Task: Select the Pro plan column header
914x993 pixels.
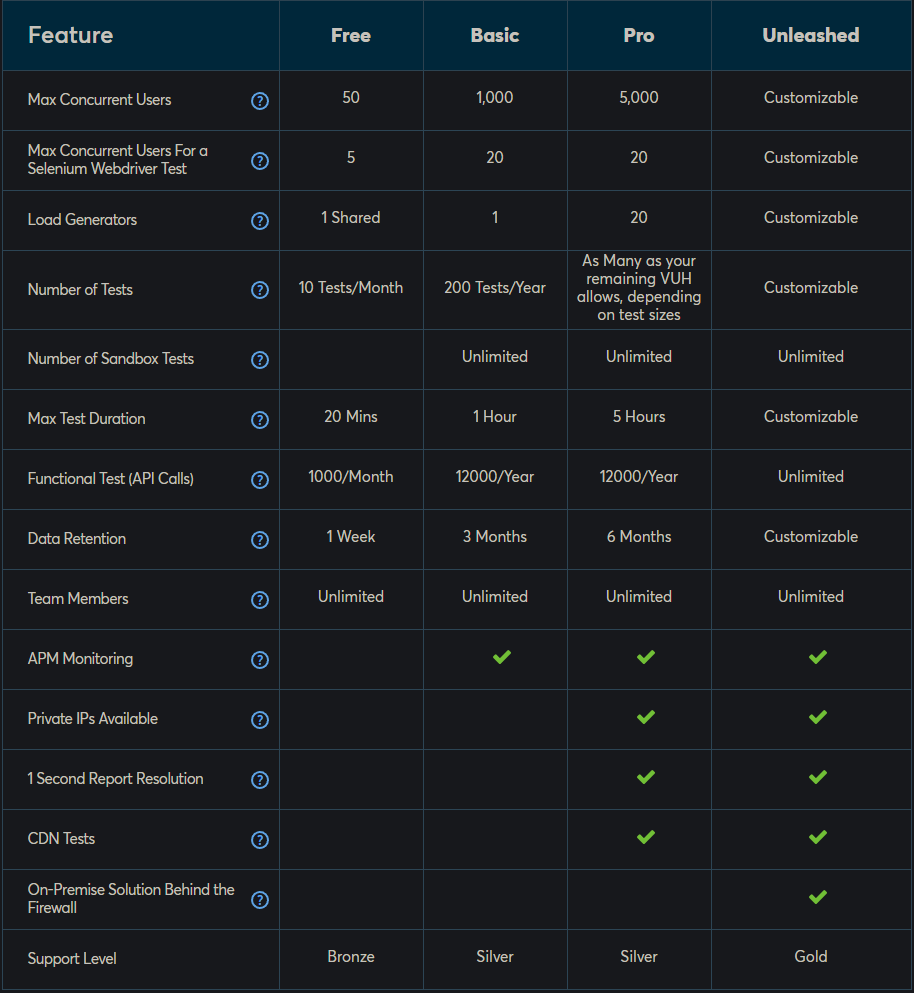Action: 638,35
